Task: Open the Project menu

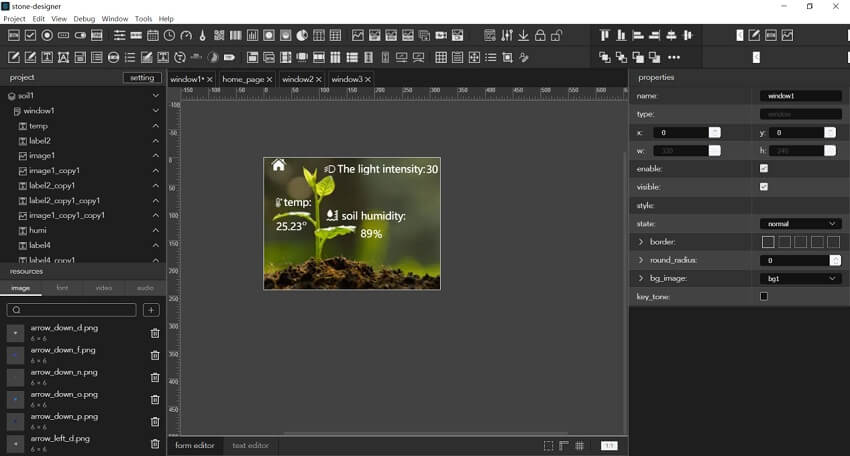Action: pyautogui.click(x=14, y=18)
